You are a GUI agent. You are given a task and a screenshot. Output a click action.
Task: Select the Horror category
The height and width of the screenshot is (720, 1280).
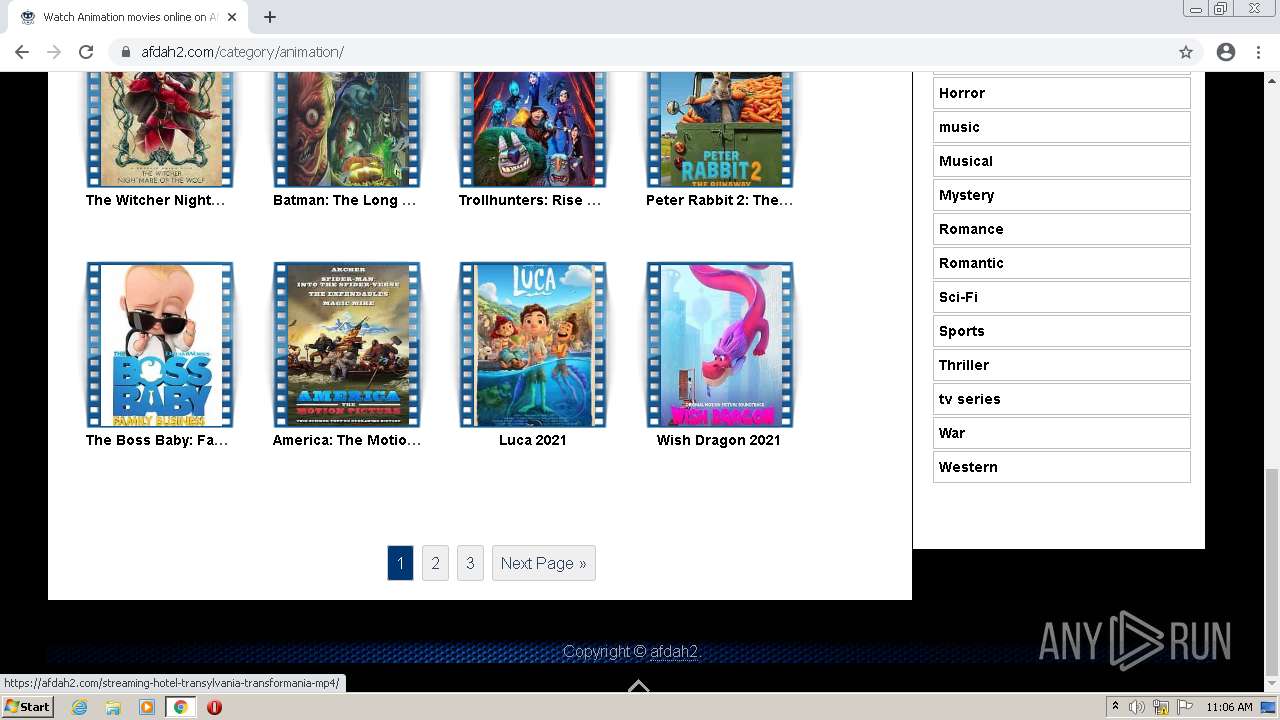[1062, 93]
